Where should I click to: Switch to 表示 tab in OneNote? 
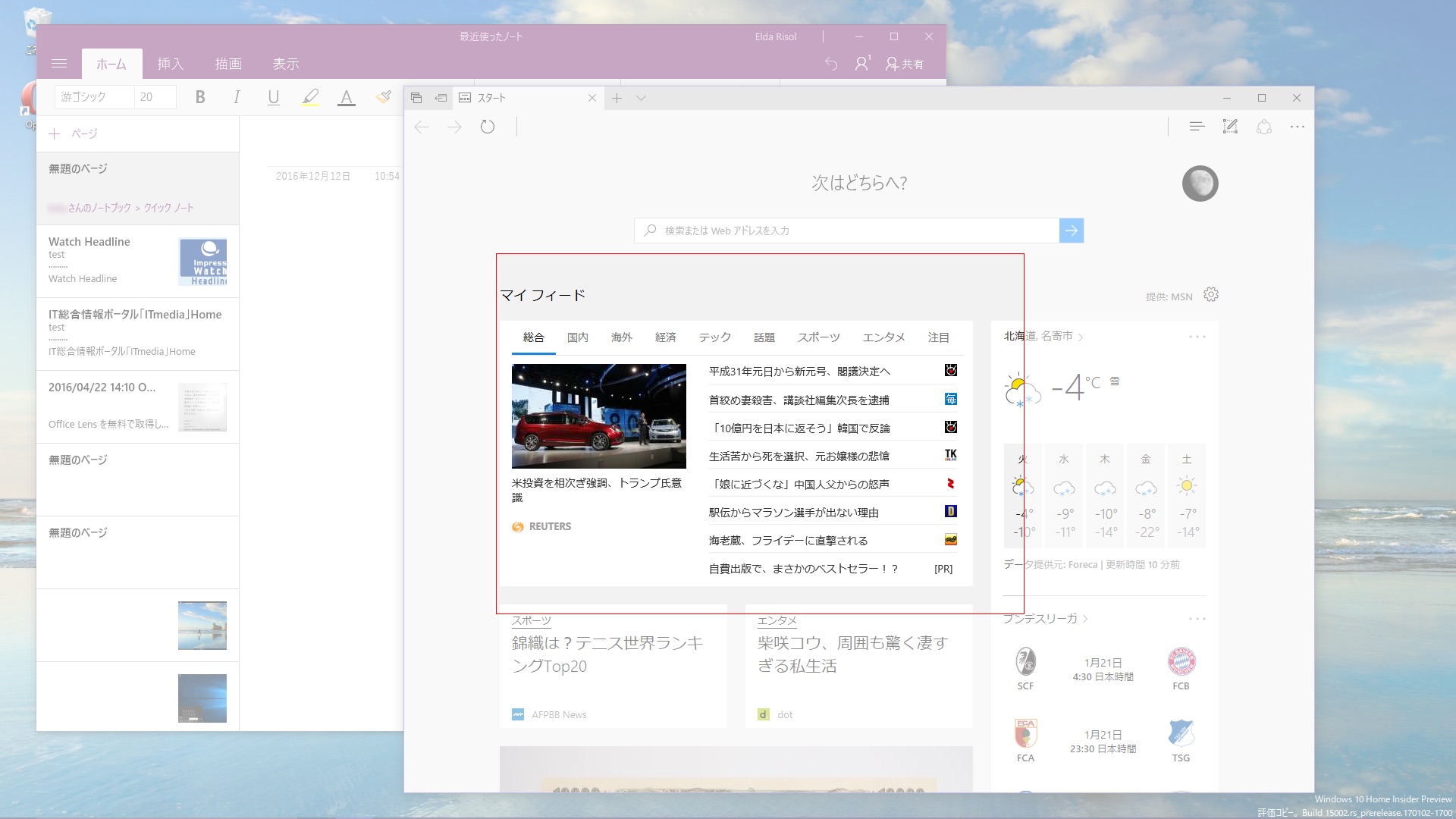click(x=286, y=64)
